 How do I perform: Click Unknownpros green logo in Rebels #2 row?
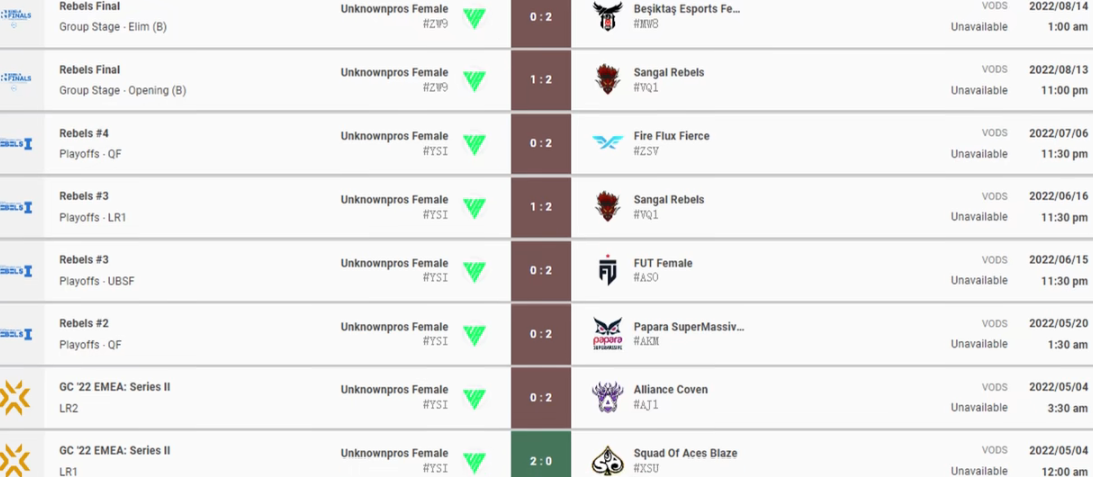(474, 334)
